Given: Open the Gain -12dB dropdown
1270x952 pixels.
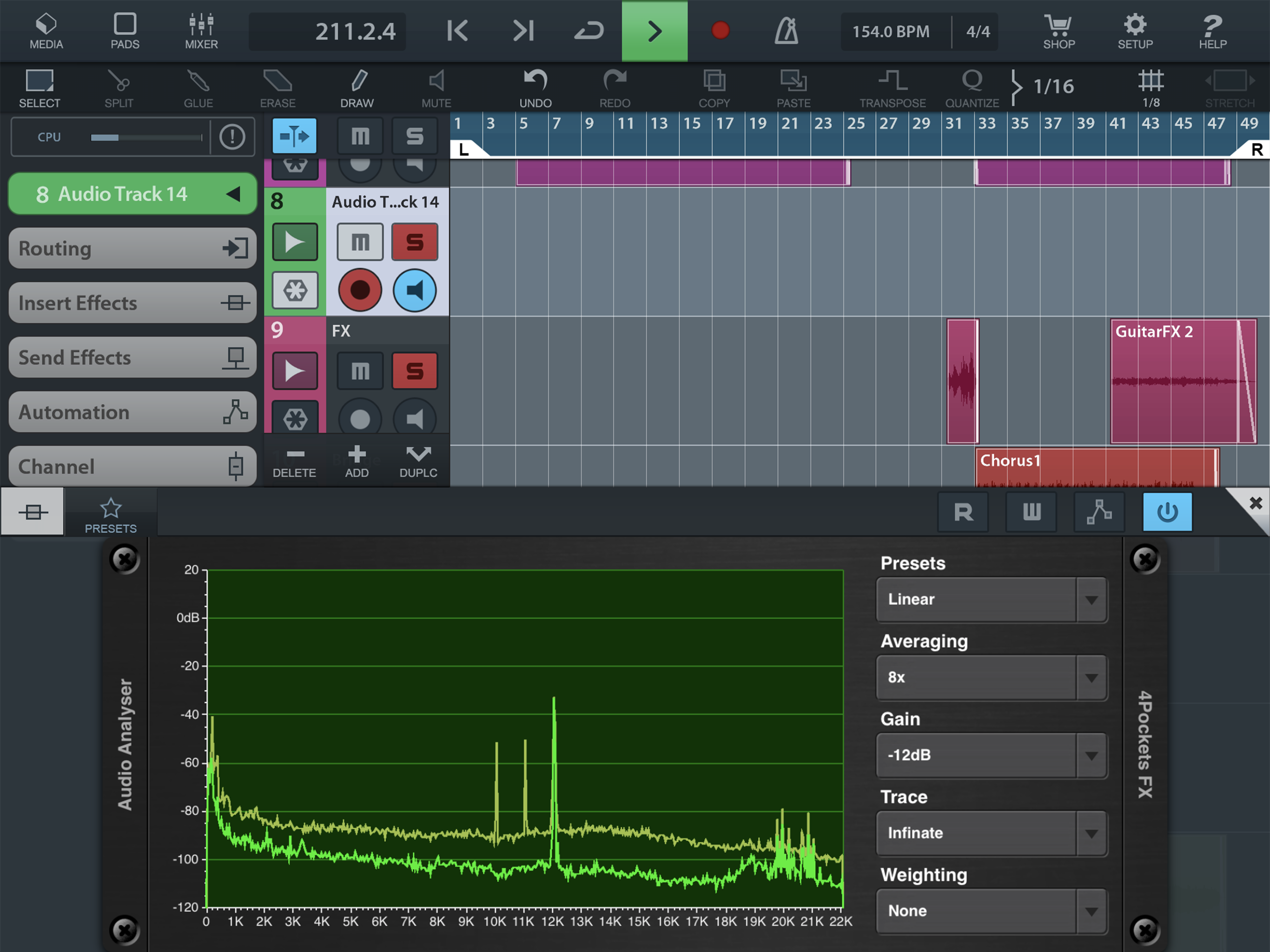Looking at the screenshot, I should [x=991, y=755].
